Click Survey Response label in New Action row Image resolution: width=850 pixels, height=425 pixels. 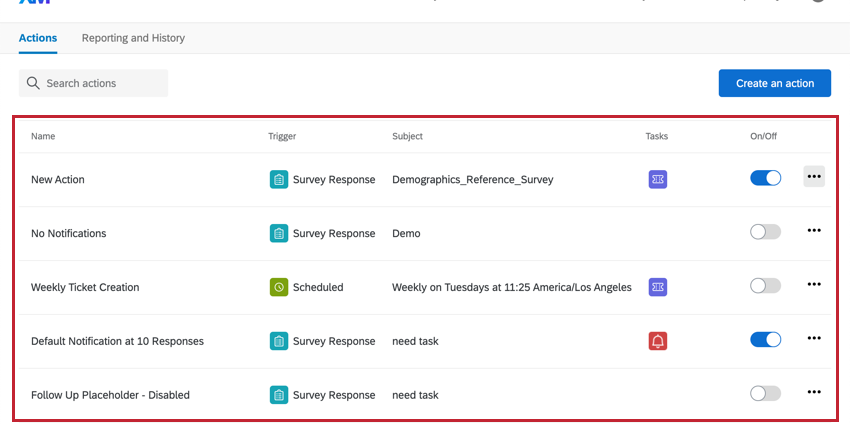(x=334, y=179)
